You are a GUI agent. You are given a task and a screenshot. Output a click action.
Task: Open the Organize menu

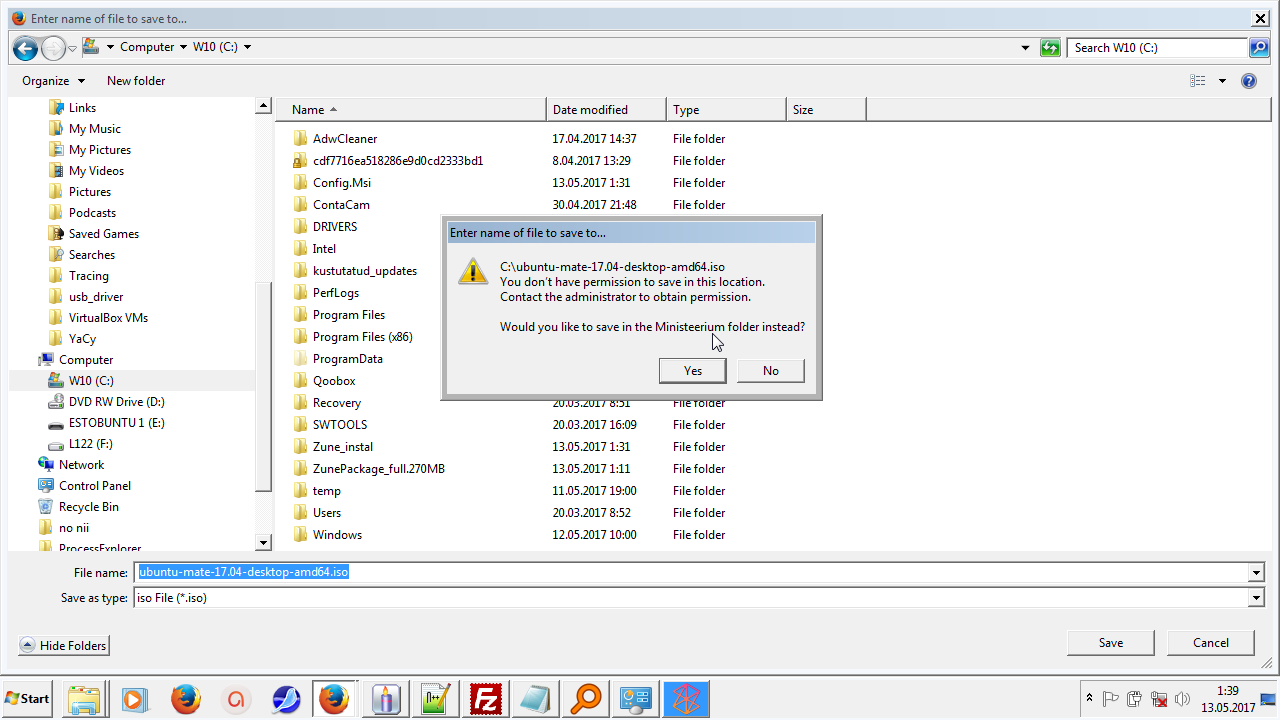[54, 81]
